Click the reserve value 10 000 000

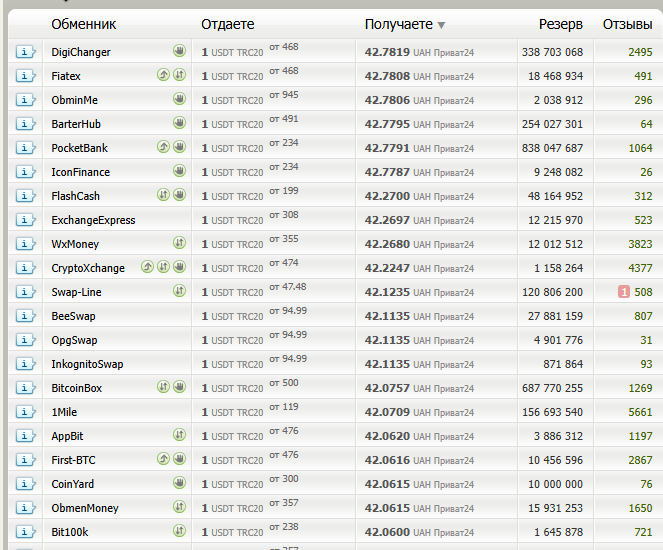(555, 484)
